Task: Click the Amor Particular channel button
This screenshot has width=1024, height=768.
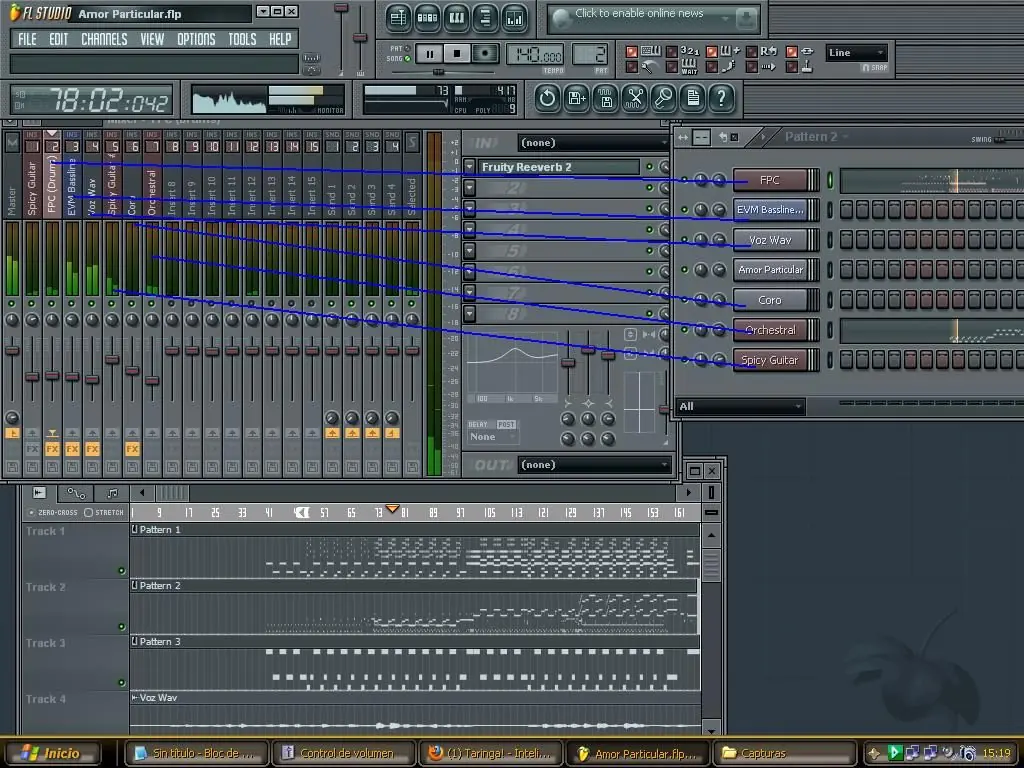Action: coord(770,270)
